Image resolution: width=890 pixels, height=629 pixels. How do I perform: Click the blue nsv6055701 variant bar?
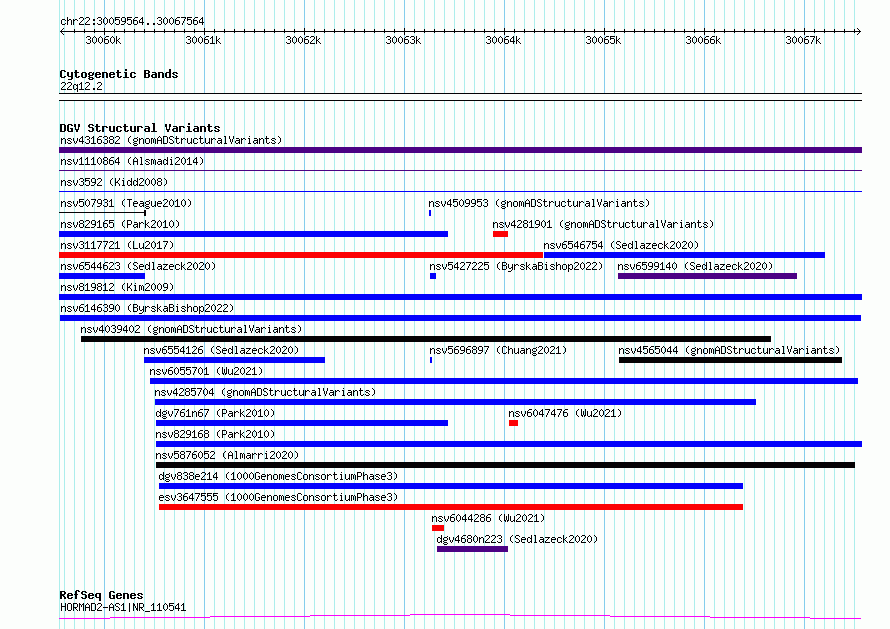pos(504,381)
